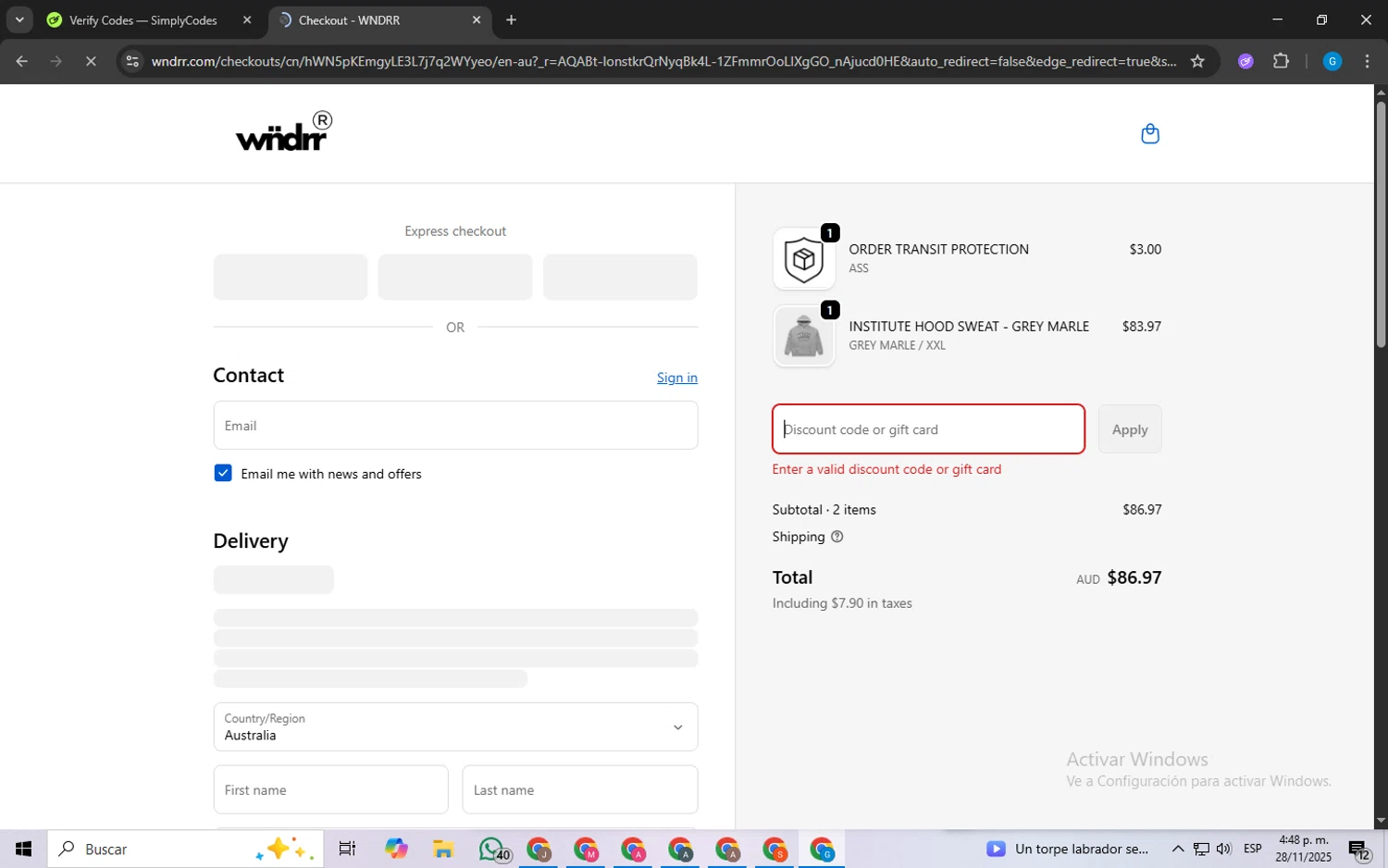Open the volume control in system tray
This screenshot has width=1388, height=868.
pyautogui.click(x=1224, y=849)
